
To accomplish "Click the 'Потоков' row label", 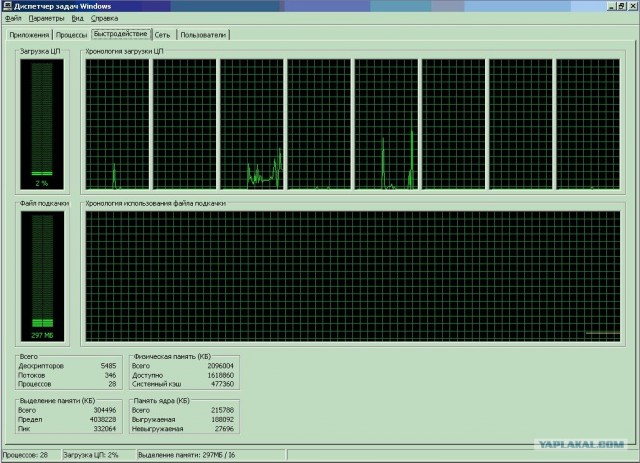I will [31, 375].
